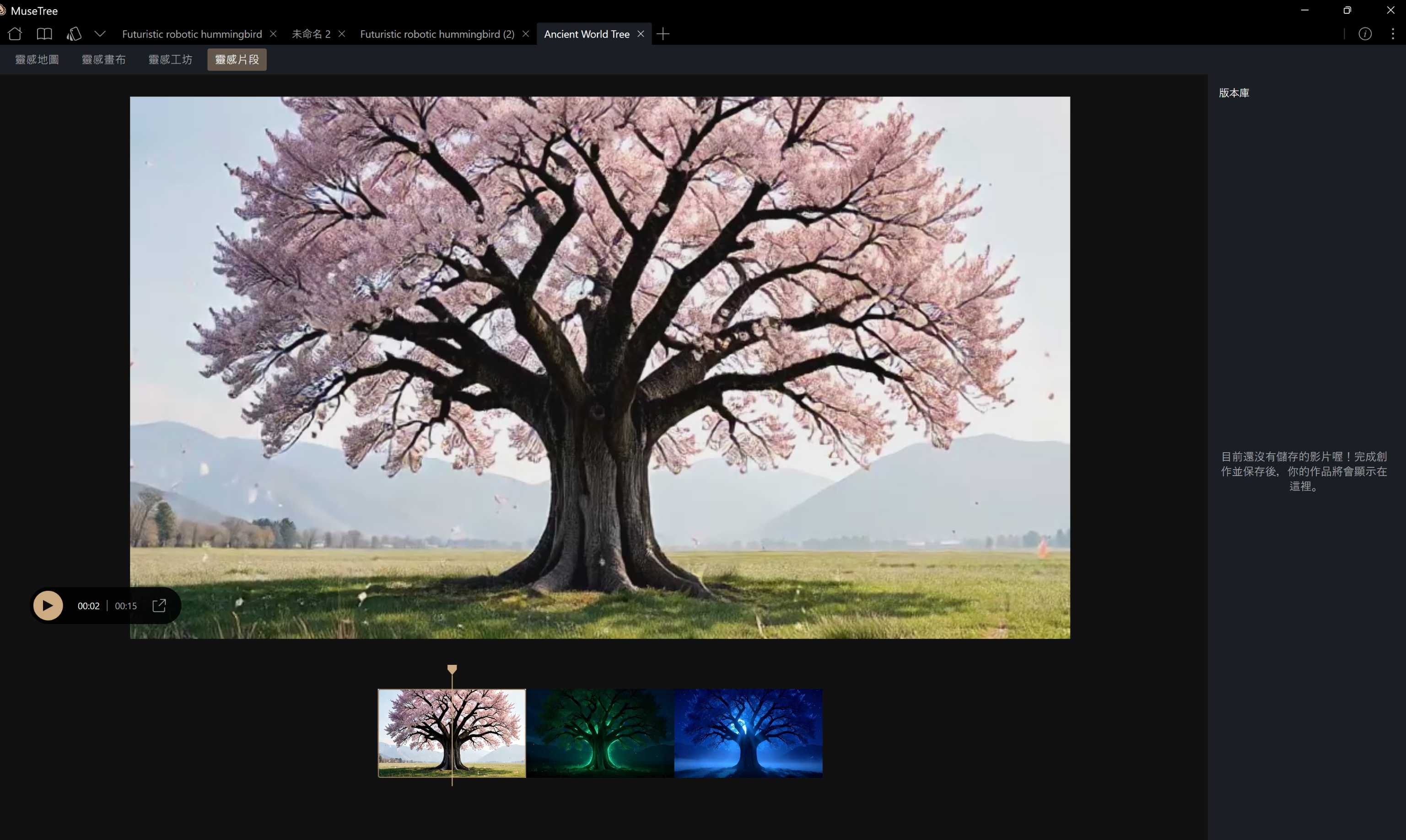
Task: Close the 未命名 2 tab
Action: tap(342, 34)
